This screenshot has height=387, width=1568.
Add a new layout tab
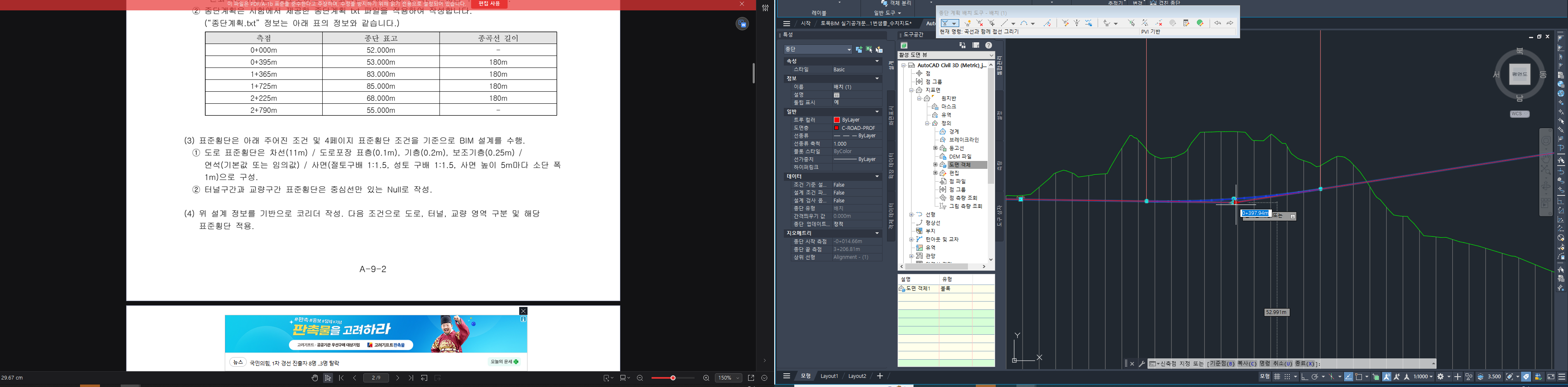880,376
